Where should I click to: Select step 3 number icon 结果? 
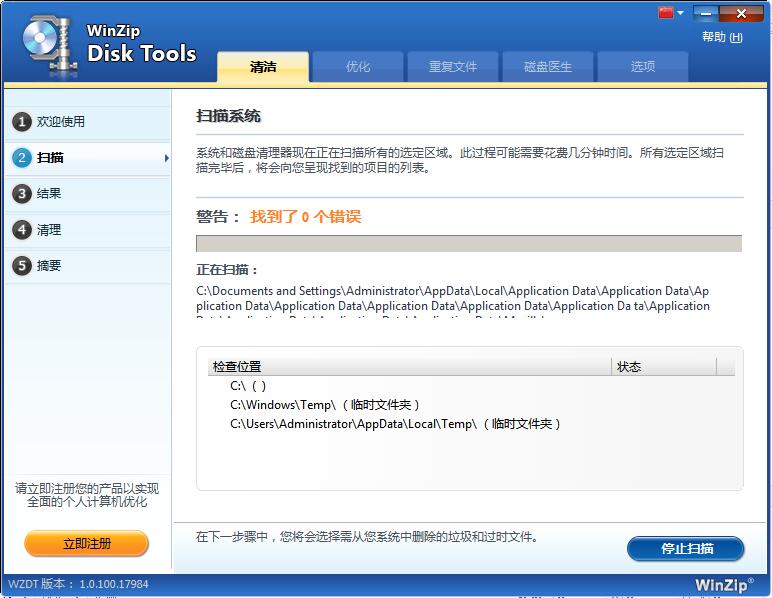click(x=22, y=193)
